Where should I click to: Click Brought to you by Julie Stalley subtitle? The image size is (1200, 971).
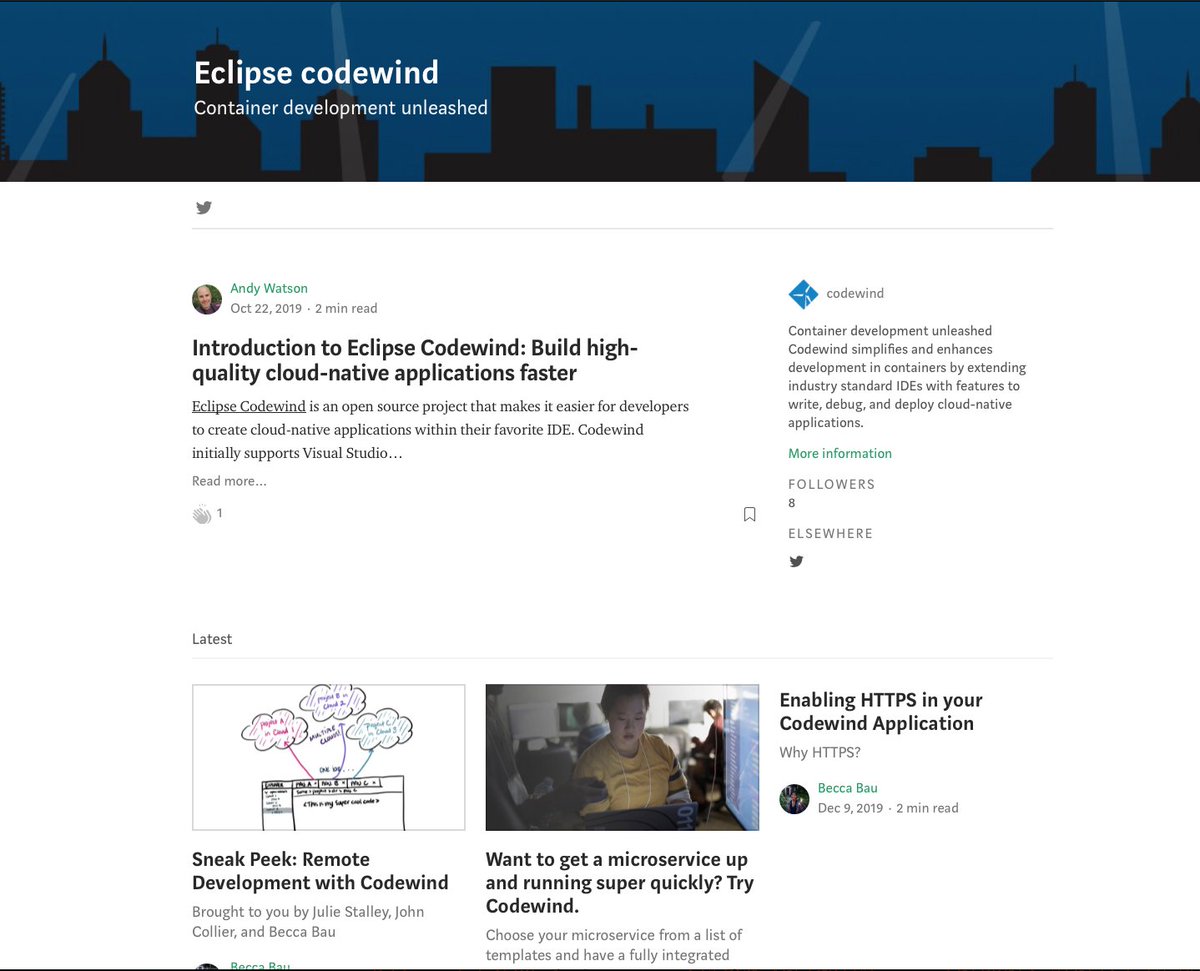[x=308, y=922]
